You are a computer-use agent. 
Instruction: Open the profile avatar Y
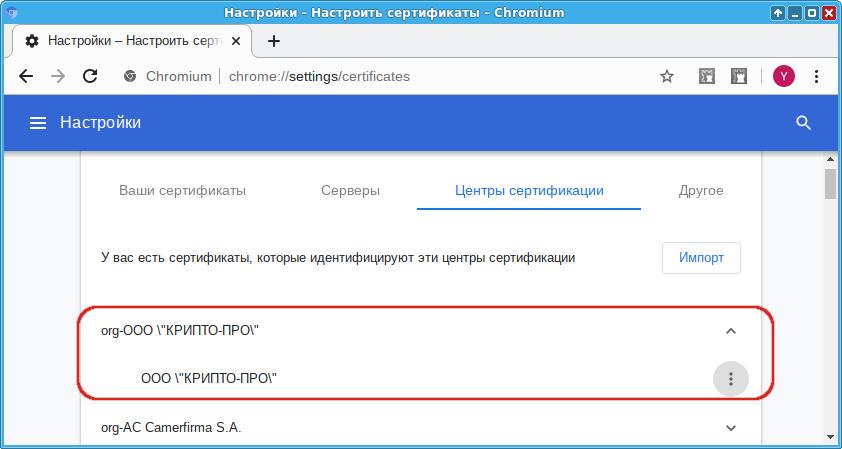point(783,76)
